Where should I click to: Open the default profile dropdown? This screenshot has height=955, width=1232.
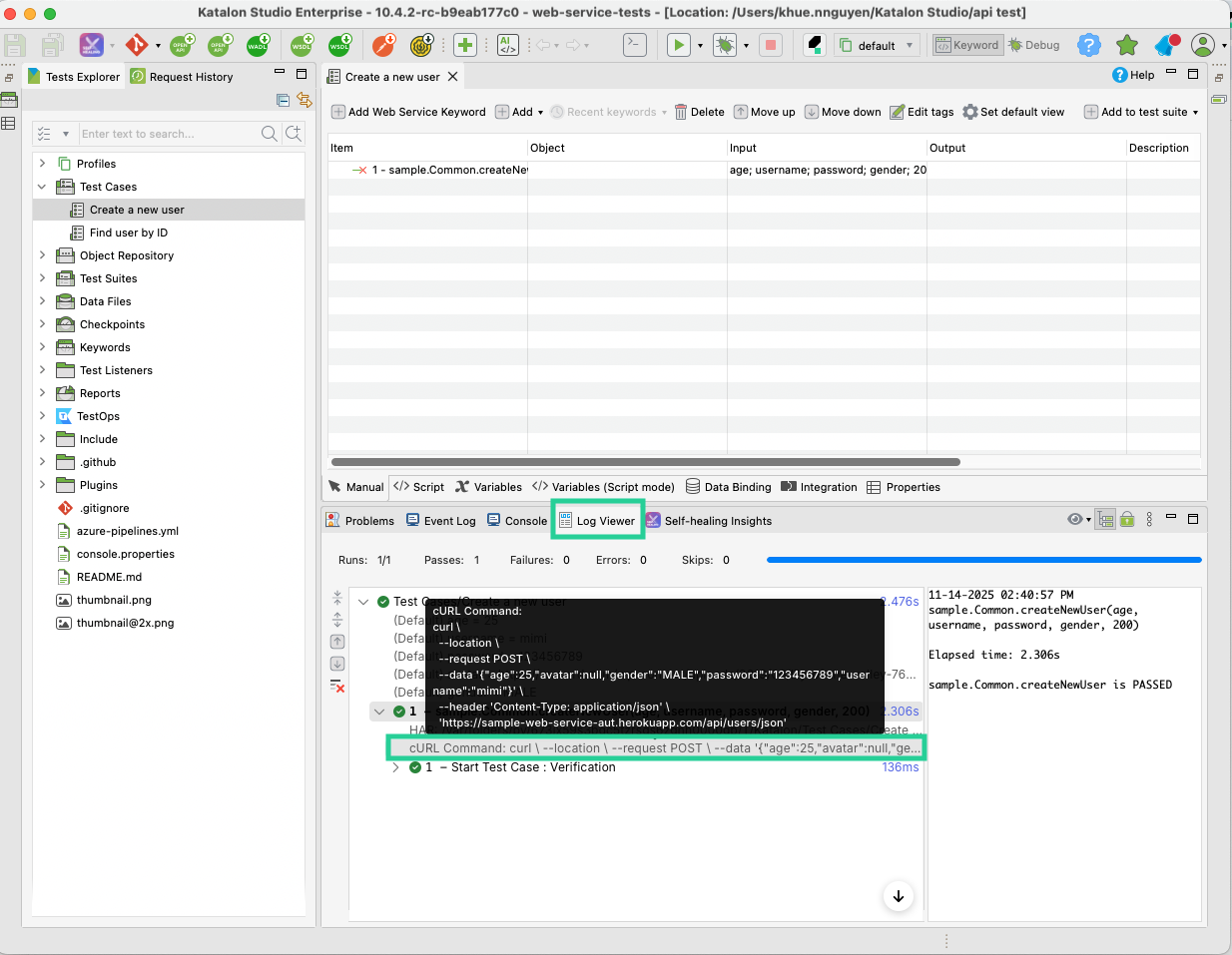coord(876,45)
